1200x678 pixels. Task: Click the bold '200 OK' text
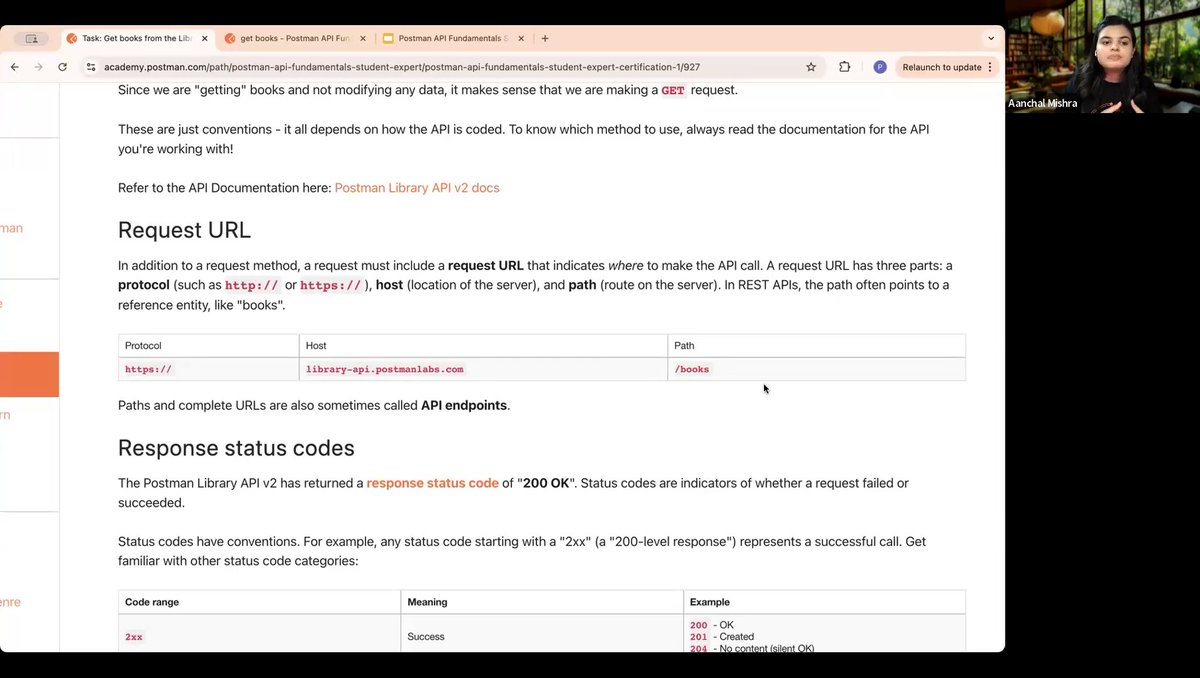tap(546, 483)
